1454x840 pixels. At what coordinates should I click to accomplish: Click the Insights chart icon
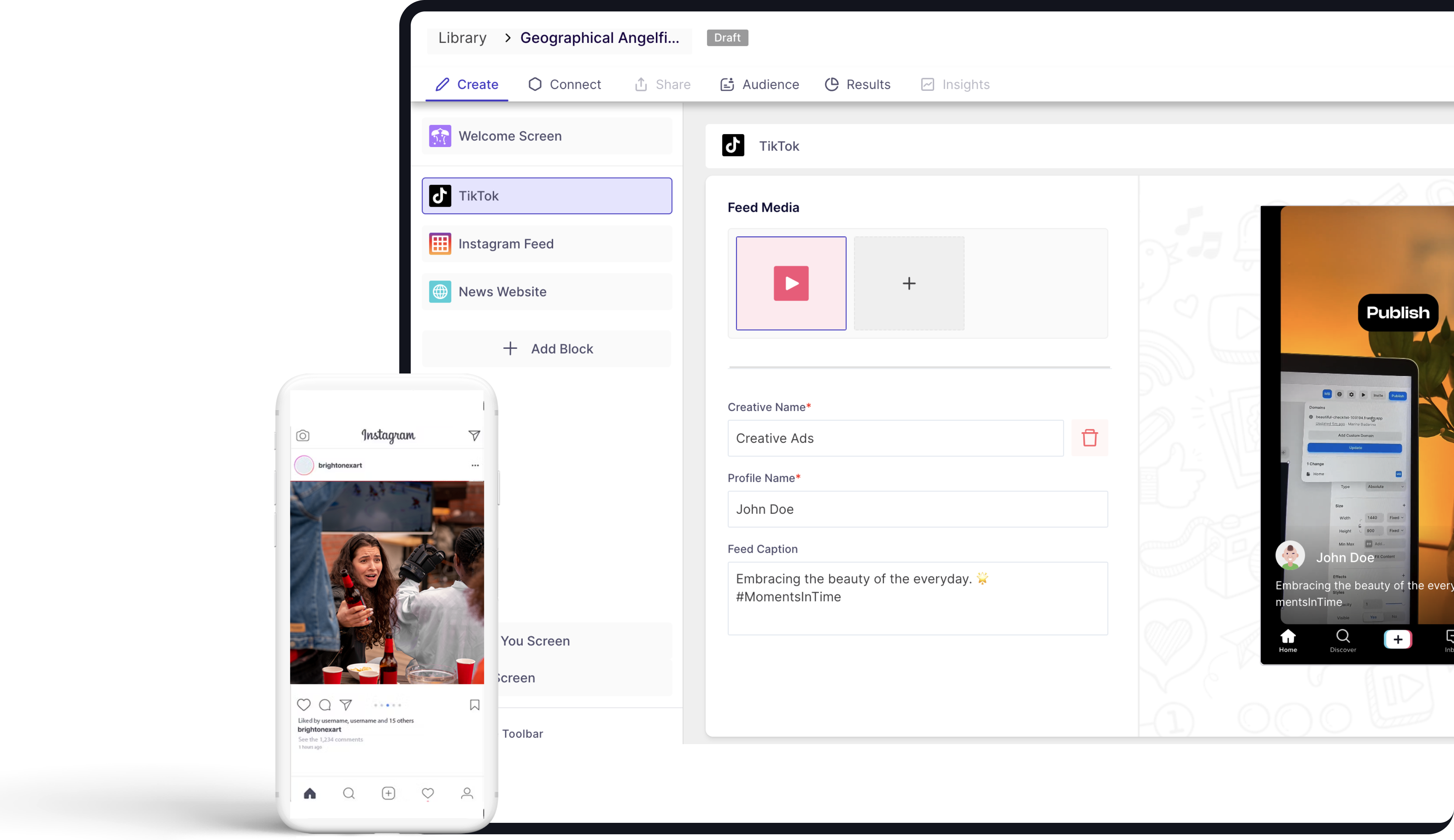(x=927, y=84)
